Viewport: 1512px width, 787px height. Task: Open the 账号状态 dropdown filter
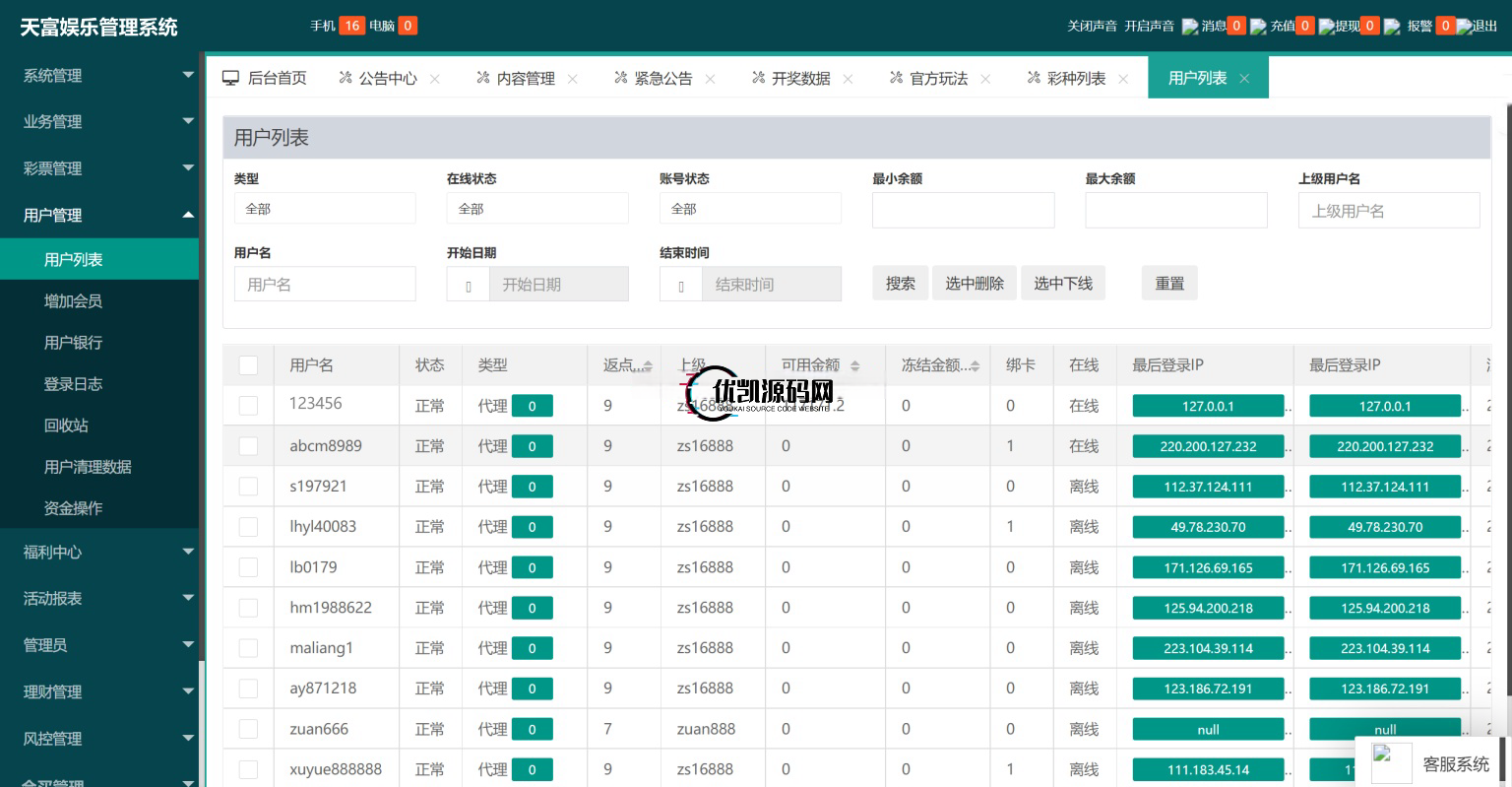749,209
